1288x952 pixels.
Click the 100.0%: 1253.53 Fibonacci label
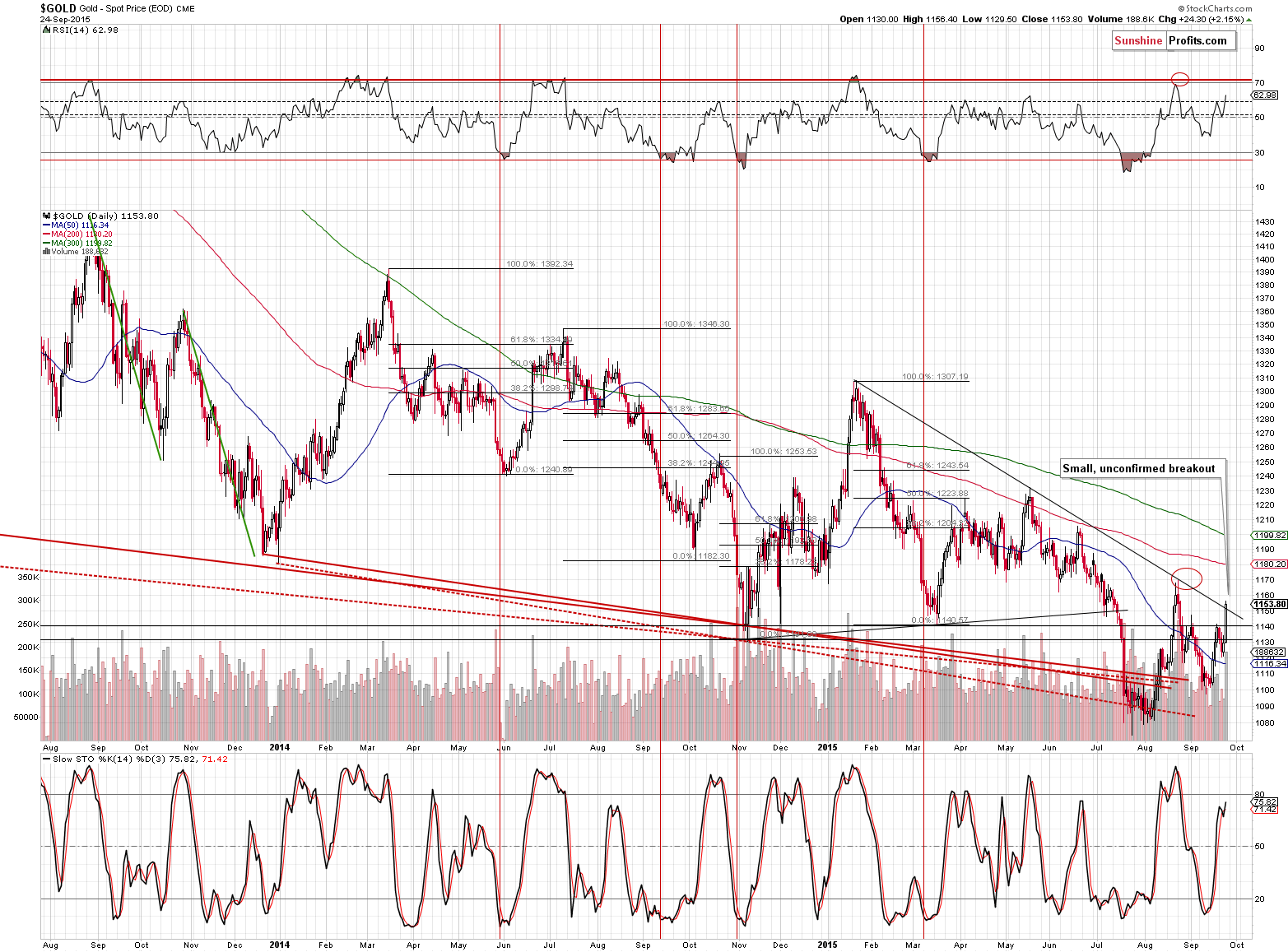[x=783, y=452]
